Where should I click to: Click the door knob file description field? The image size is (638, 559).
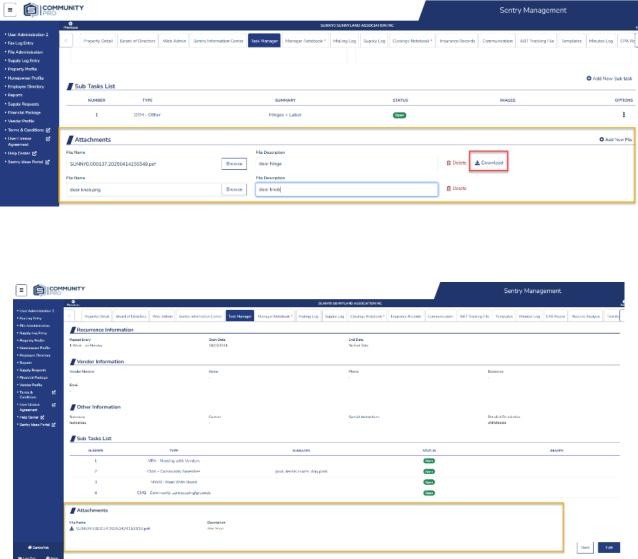click(x=346, y=188)
